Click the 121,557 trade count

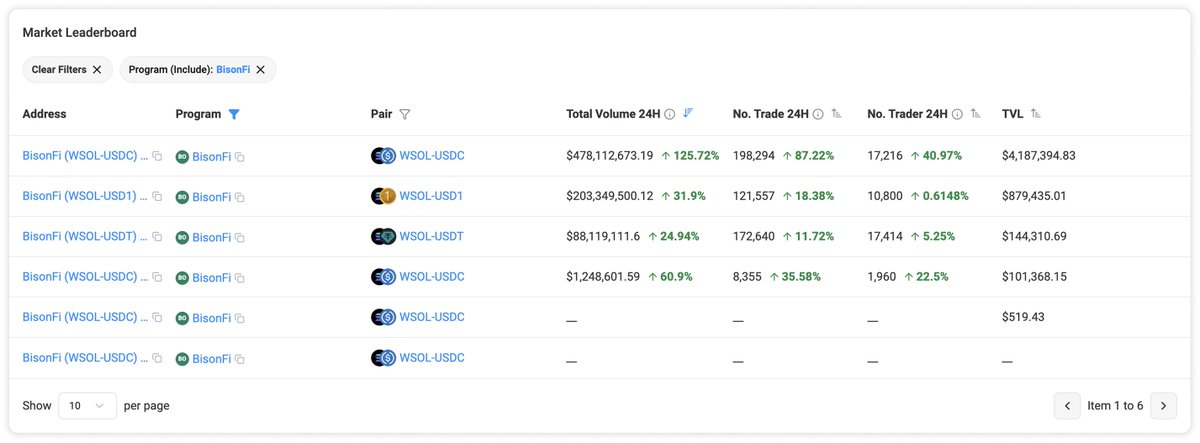[x=754, y=196]
